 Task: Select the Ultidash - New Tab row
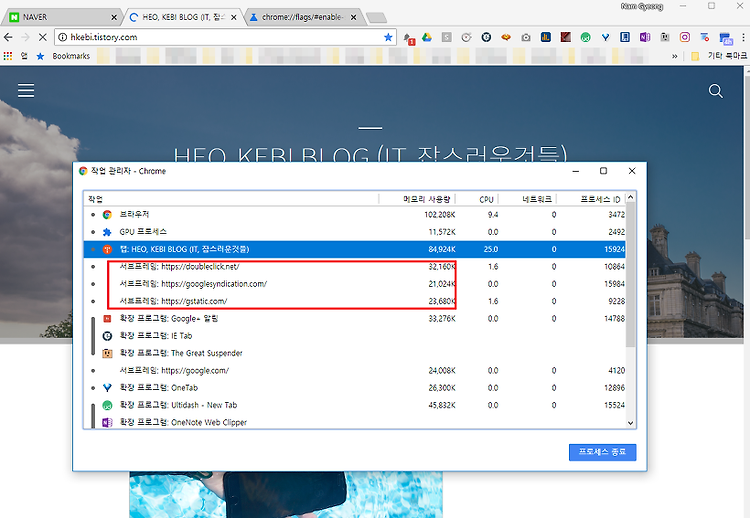(x=354, y=405)
